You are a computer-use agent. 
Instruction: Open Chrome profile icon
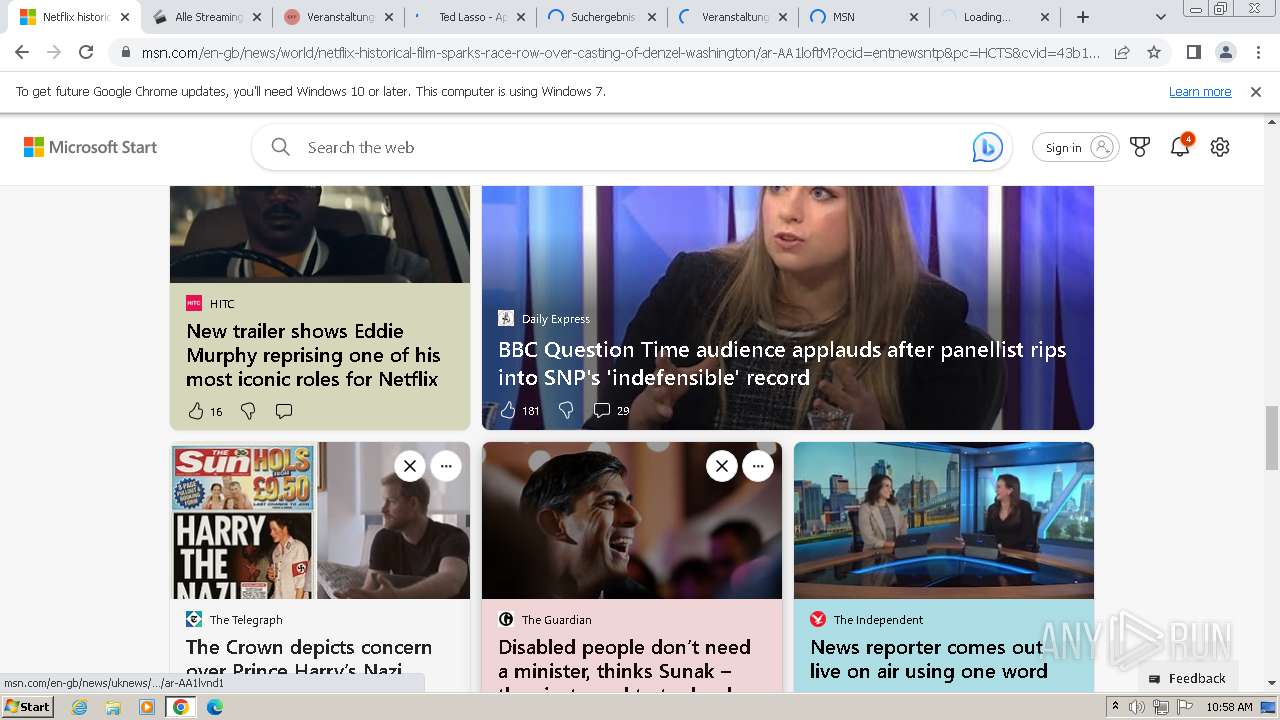click(1226, 52)
